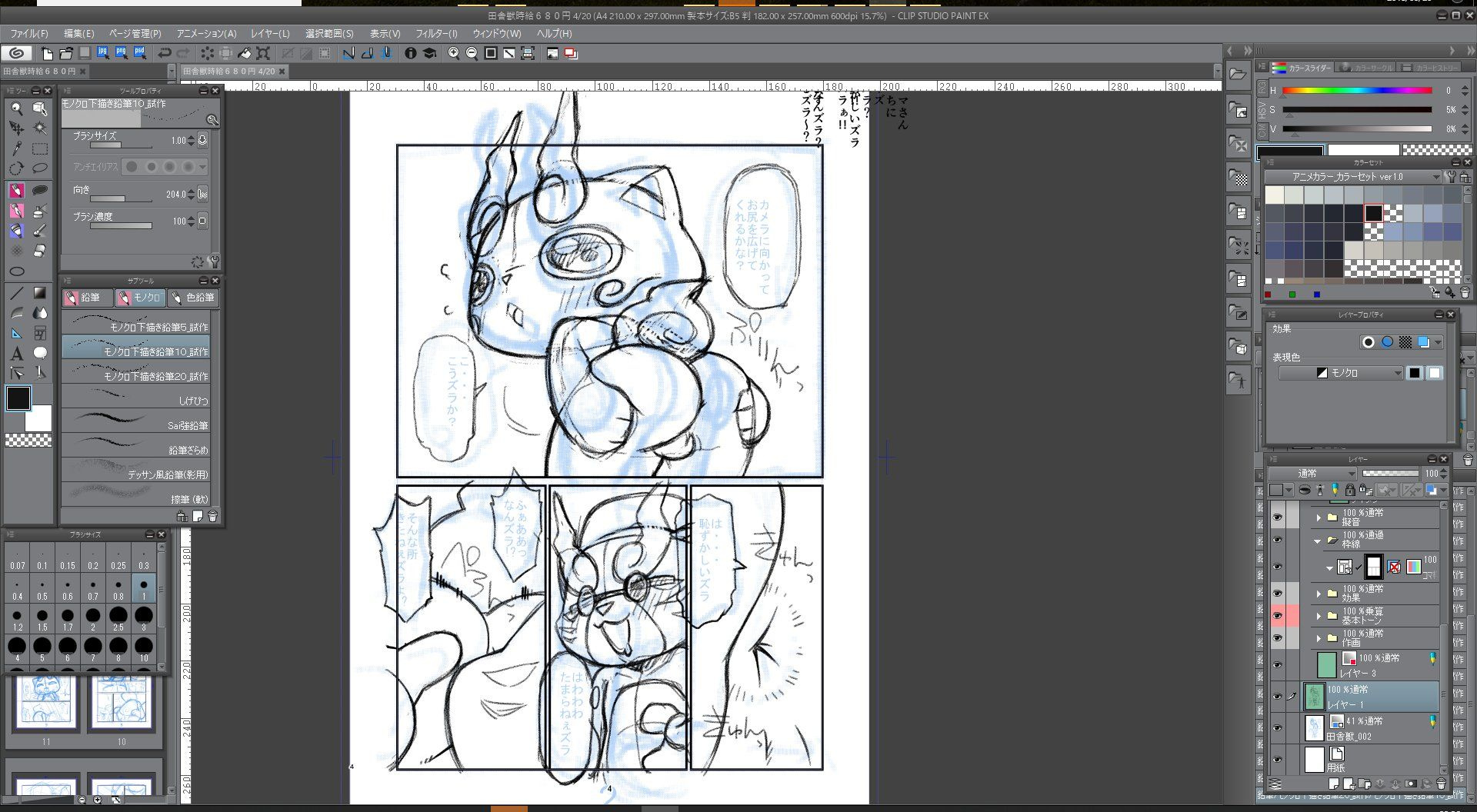Select the モノクロ下描き鉛筆5_試作 brush
Screen dimensions: 1477x812
[x=135, y=323]
